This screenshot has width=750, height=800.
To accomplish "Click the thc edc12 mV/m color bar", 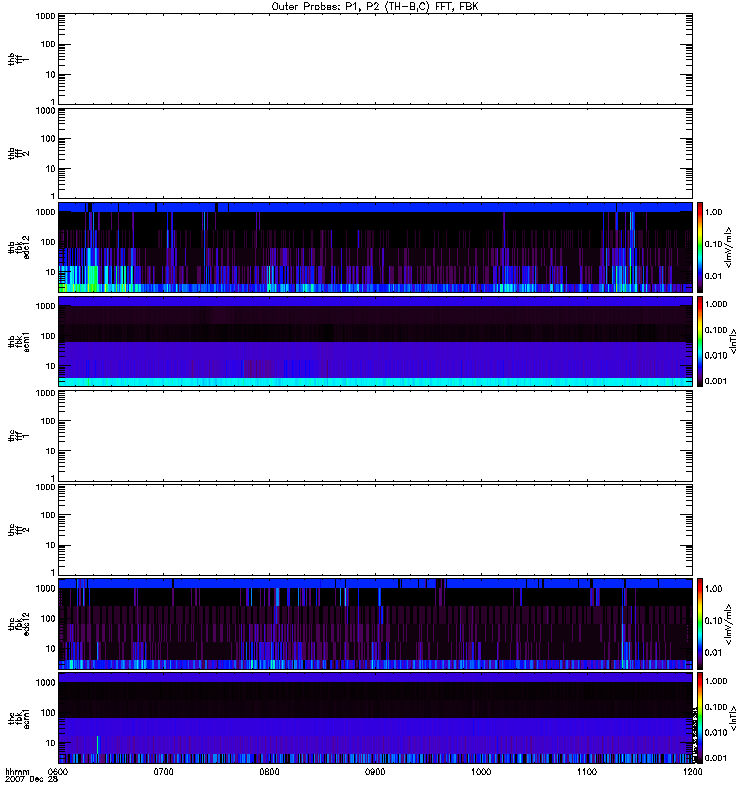I will click(702, 622).
